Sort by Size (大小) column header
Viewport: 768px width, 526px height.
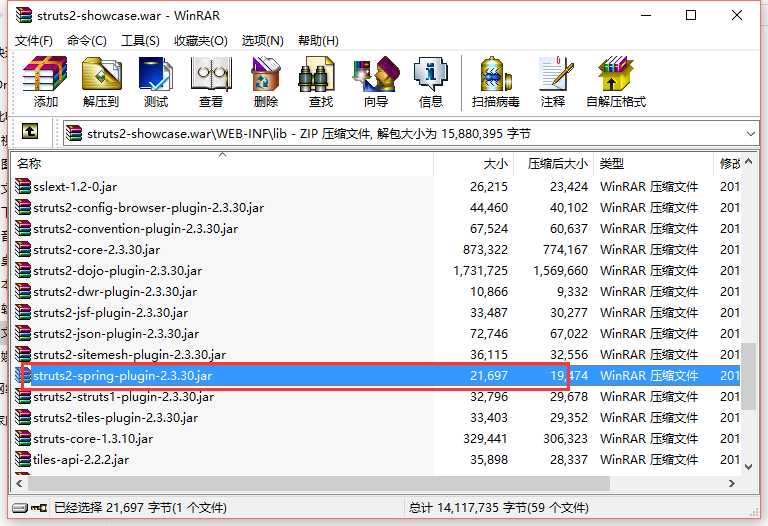[x=473, y=164]
